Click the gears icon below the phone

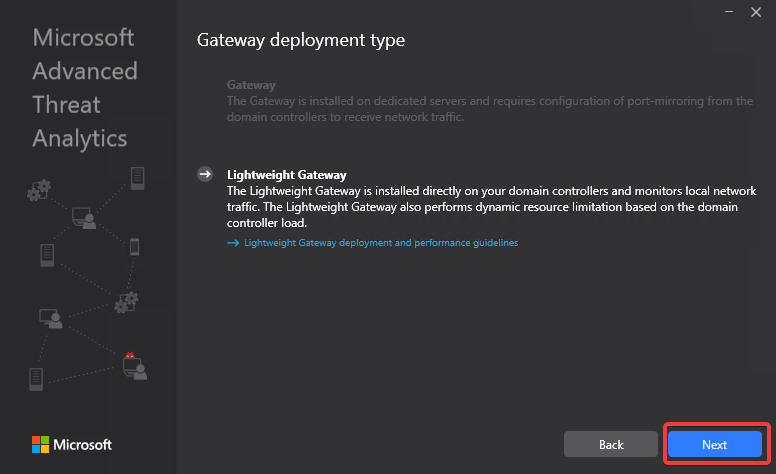126,301
